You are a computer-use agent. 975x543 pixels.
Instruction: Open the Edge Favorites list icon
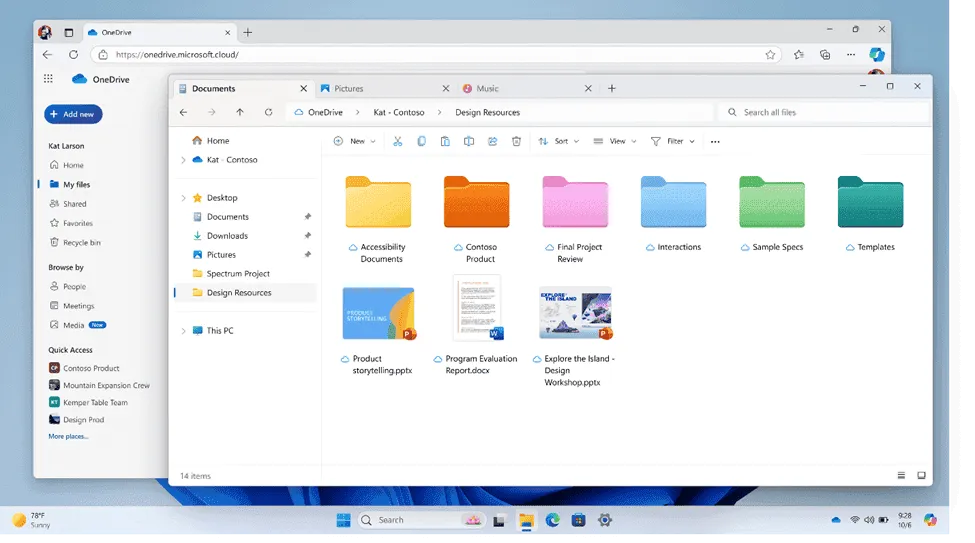pyautogui.click(x=799, y=55)
